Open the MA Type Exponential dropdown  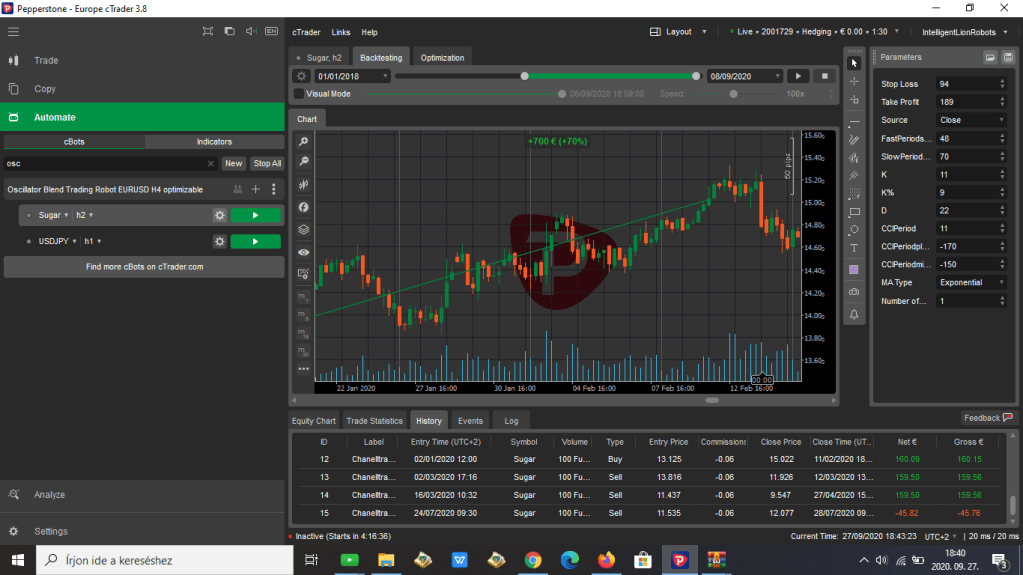[x=971, y=283]
